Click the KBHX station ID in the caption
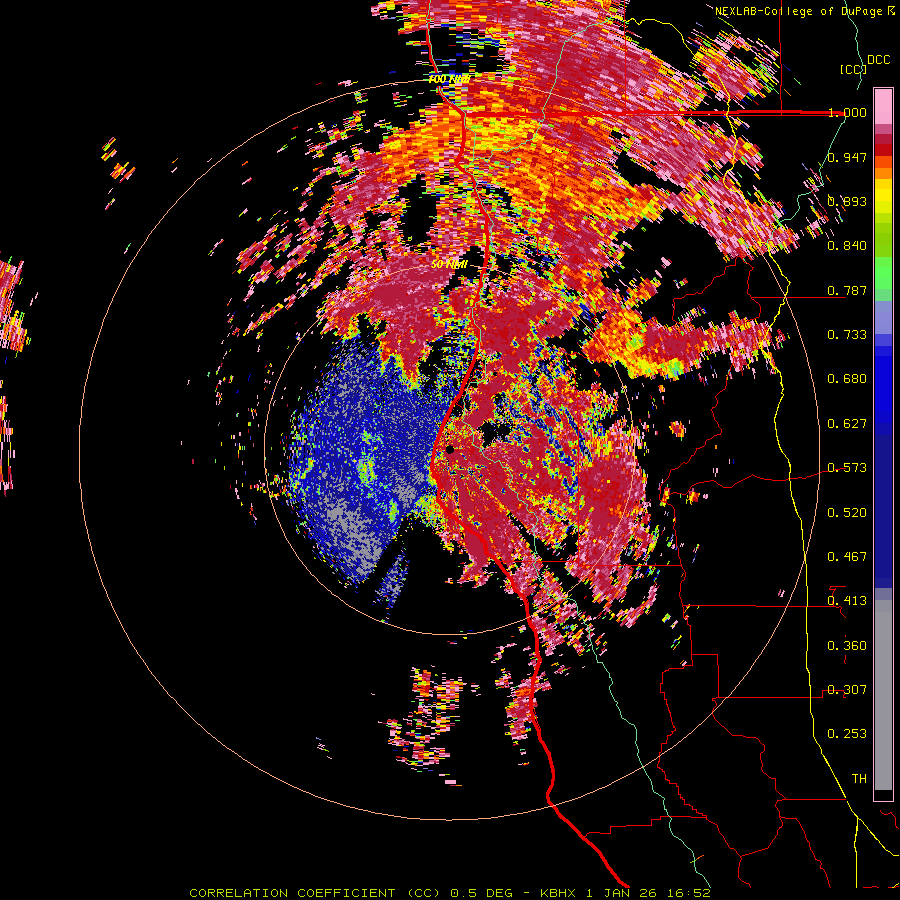This screenshot has width=900, height=900. tap(558, 893)
